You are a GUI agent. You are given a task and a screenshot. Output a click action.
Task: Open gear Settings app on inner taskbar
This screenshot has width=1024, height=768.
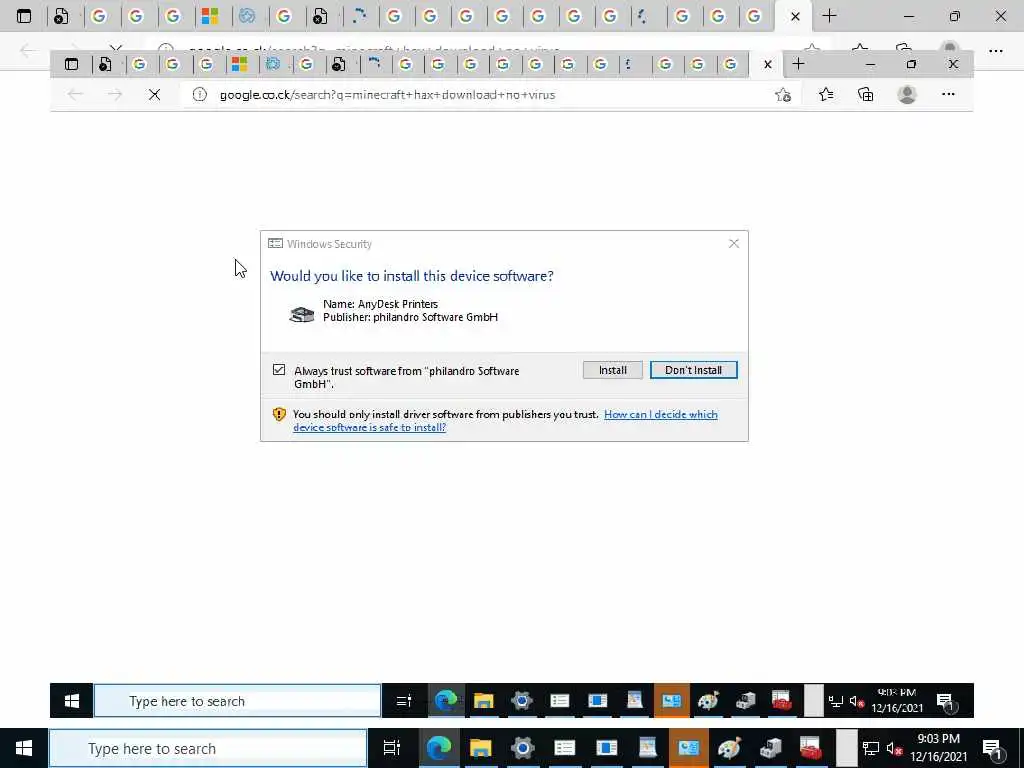pyautogui.click(x=522, y=701)
